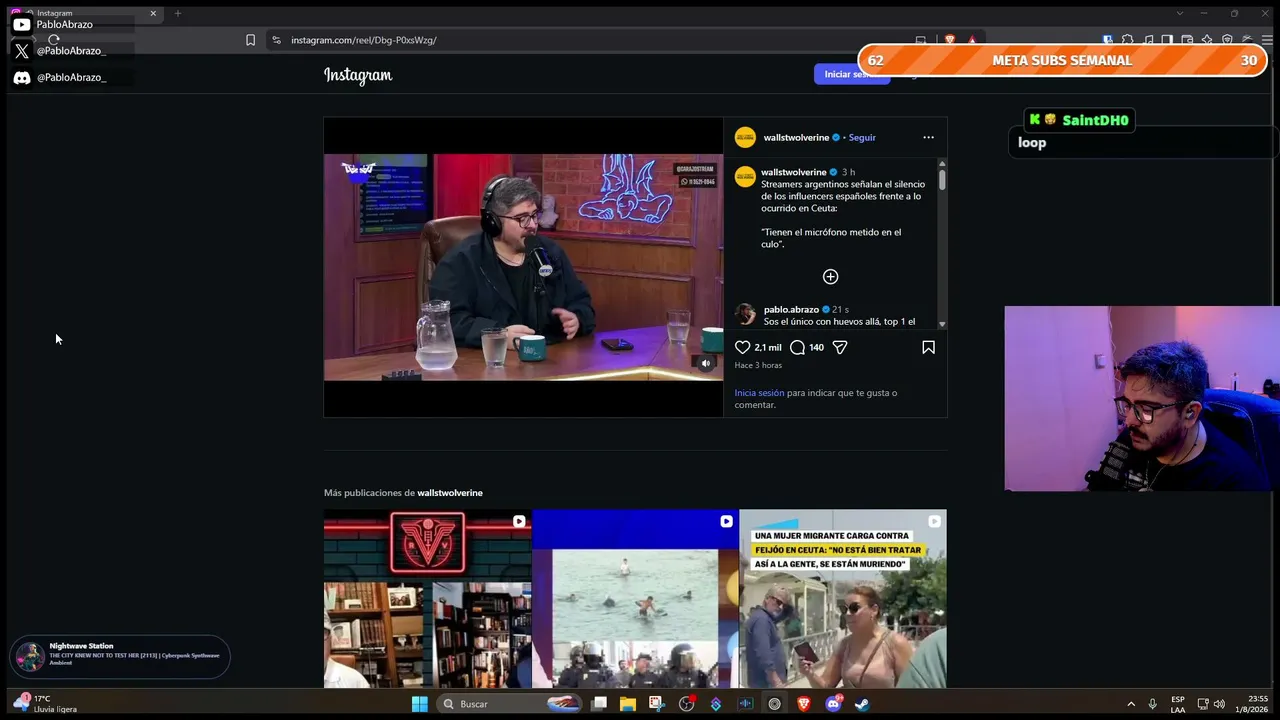Viewport: 1280px width, 720px height.
Task: Click the address bar URL instagram.com/reel
Action: click(x=364, y=40)
